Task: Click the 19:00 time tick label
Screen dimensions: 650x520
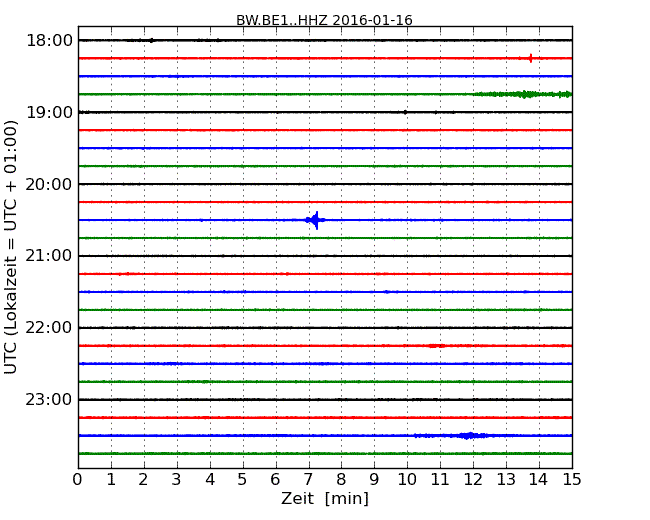Action: 49,112
